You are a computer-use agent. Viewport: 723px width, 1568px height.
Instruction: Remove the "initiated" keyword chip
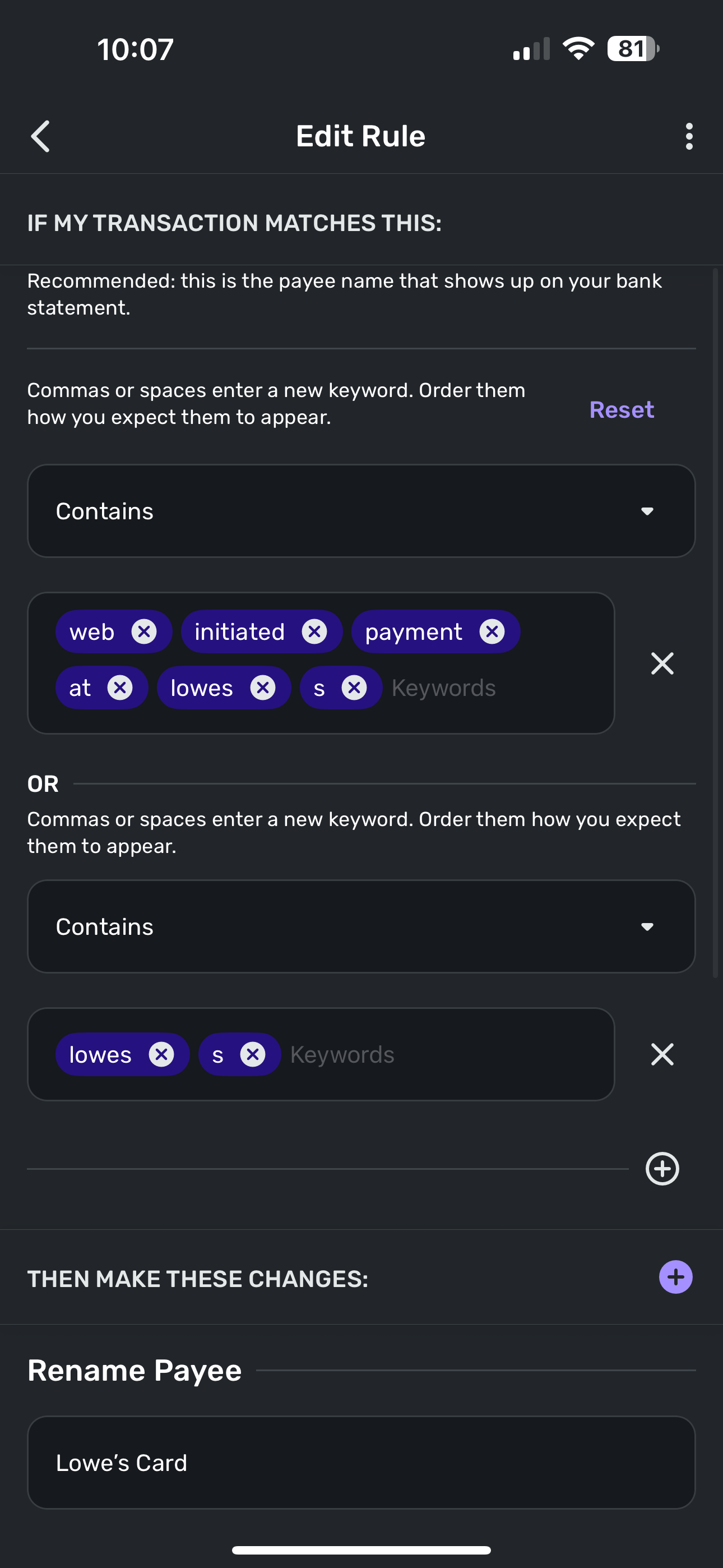point(314,632)
